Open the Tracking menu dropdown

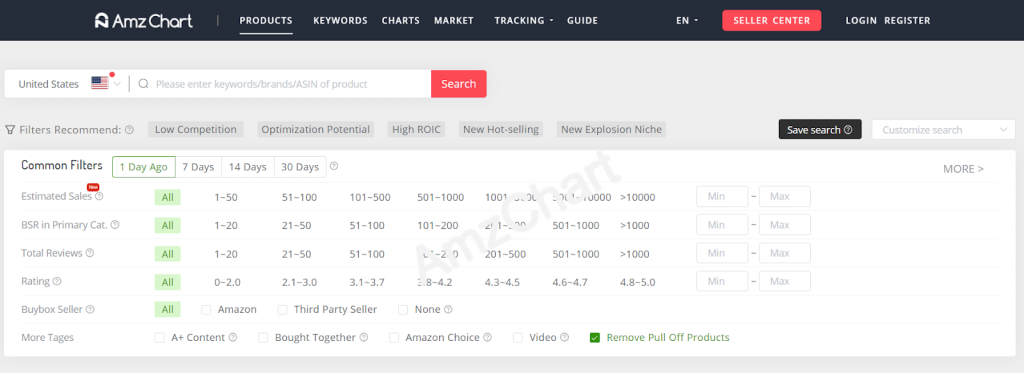(524, 20)
